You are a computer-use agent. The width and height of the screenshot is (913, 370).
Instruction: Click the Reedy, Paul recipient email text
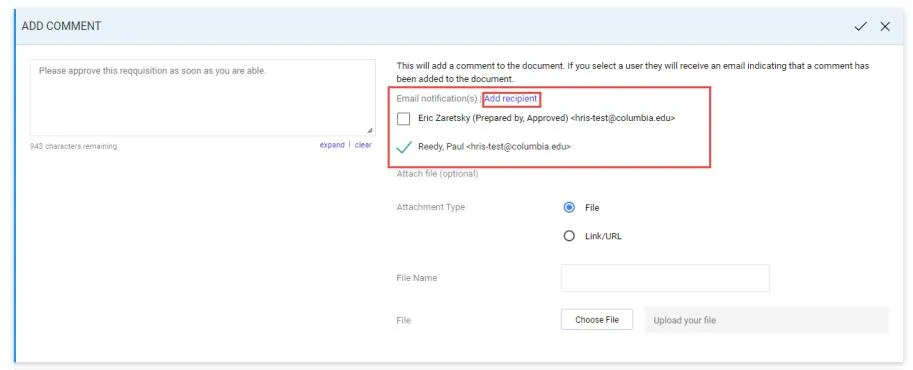(x=494, y=147)
